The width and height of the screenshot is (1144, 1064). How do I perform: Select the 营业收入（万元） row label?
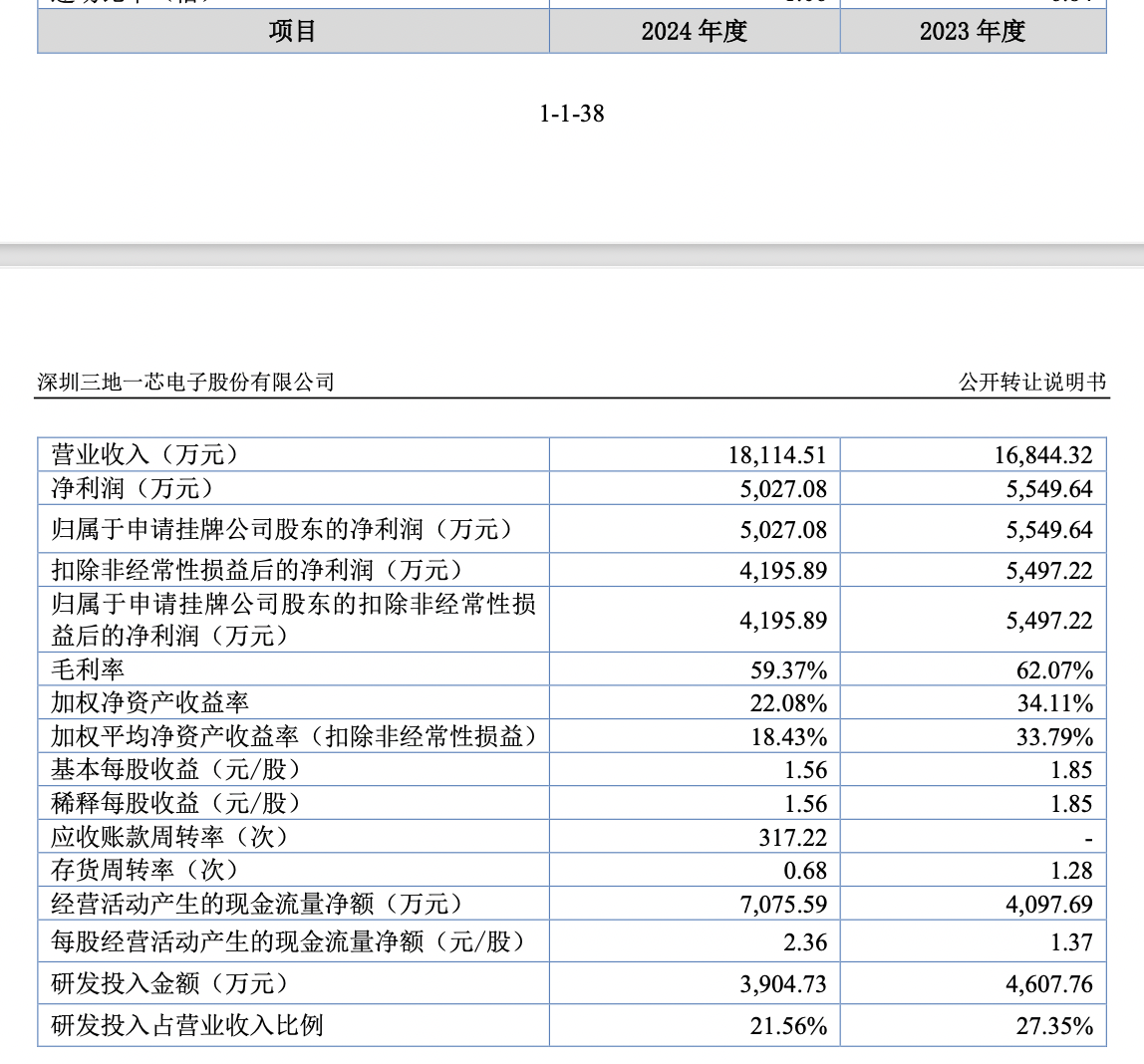point(145,455)
